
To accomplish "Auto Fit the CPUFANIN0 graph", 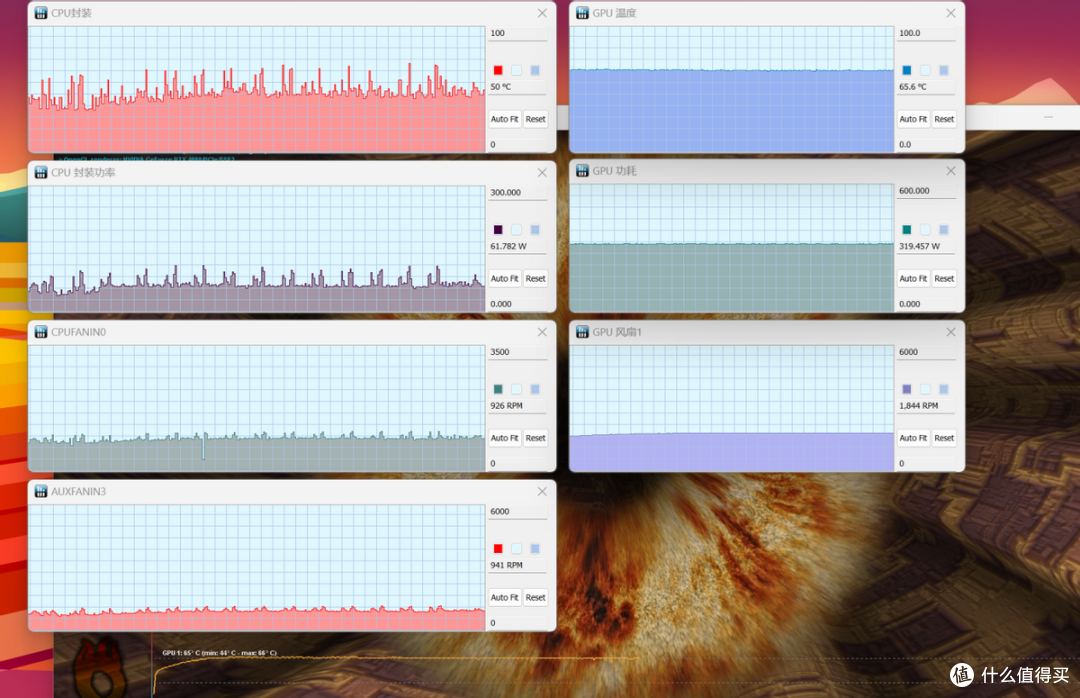I will pos(504,438).
